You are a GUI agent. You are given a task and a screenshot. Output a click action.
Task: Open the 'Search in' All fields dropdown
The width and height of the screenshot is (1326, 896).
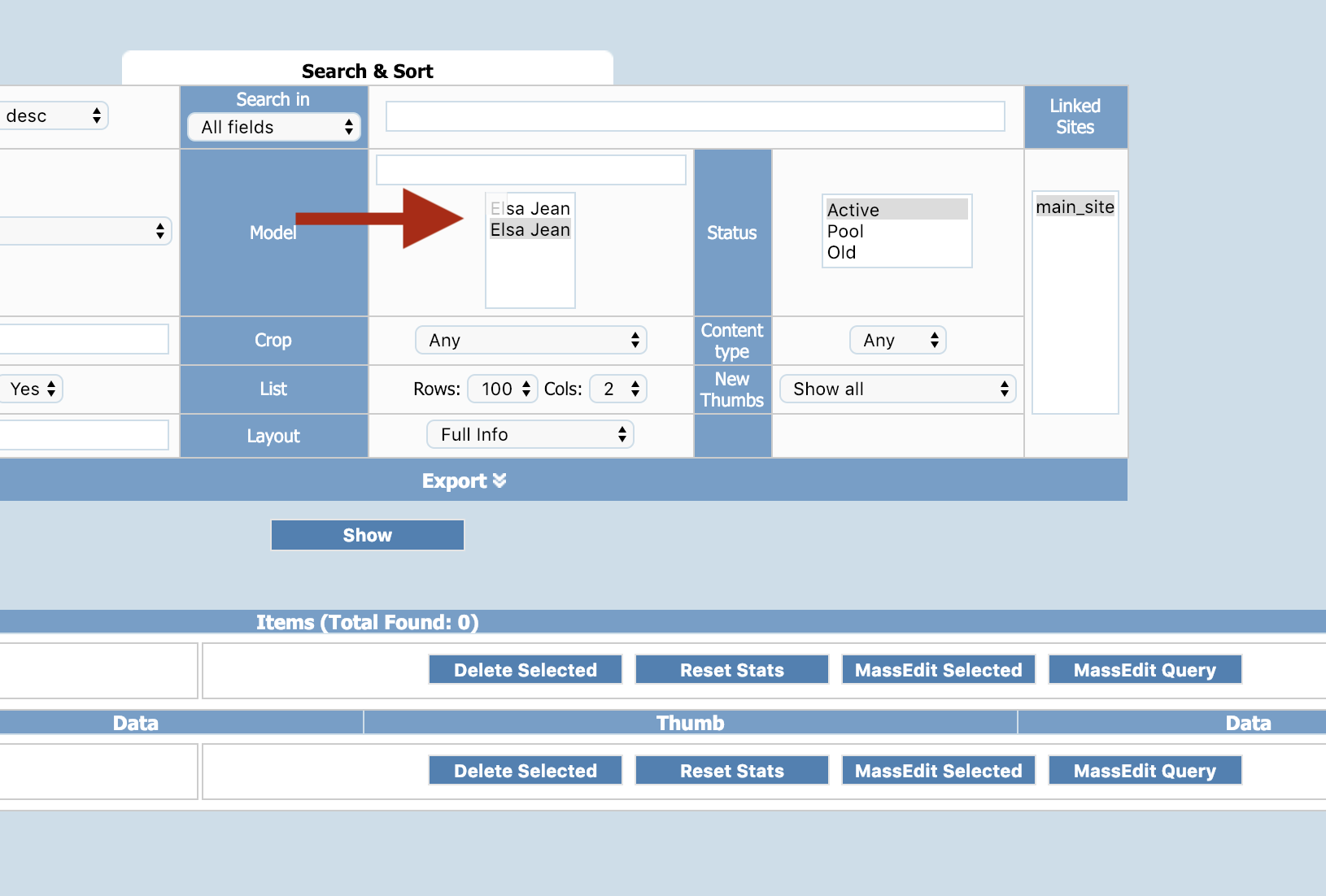(274, 127)
